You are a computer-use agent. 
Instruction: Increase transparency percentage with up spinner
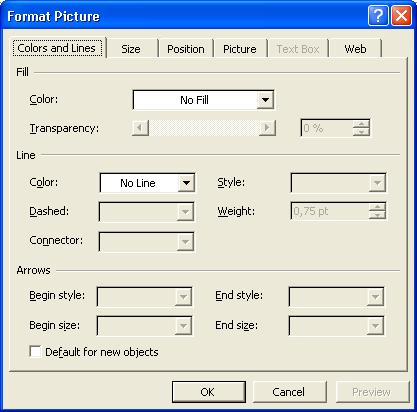point(361,124)
